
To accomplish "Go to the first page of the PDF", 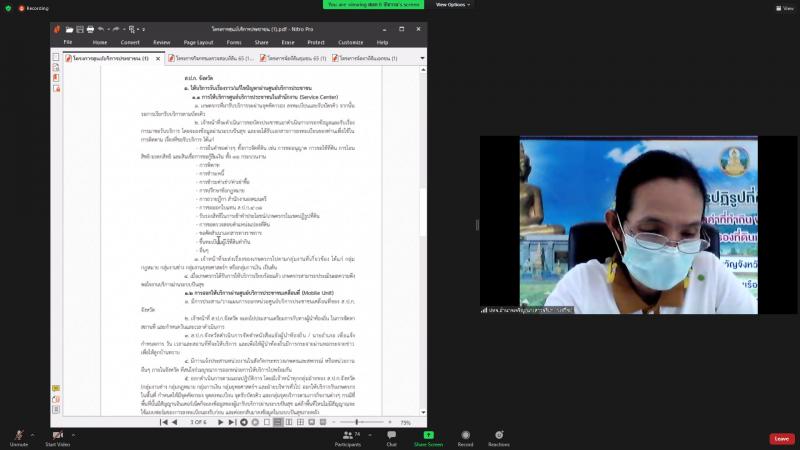I will point(164,422).
